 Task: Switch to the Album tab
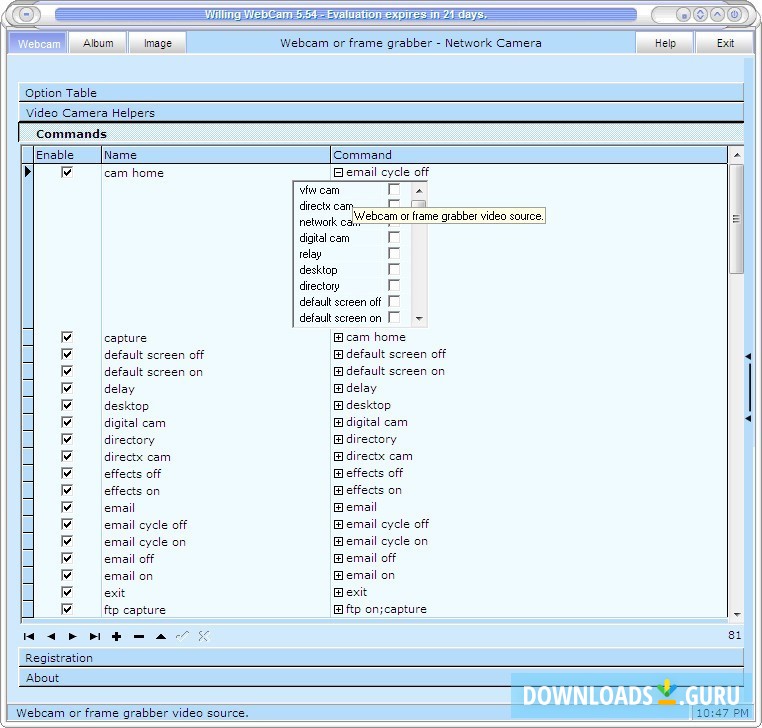[x=98, y=43]
